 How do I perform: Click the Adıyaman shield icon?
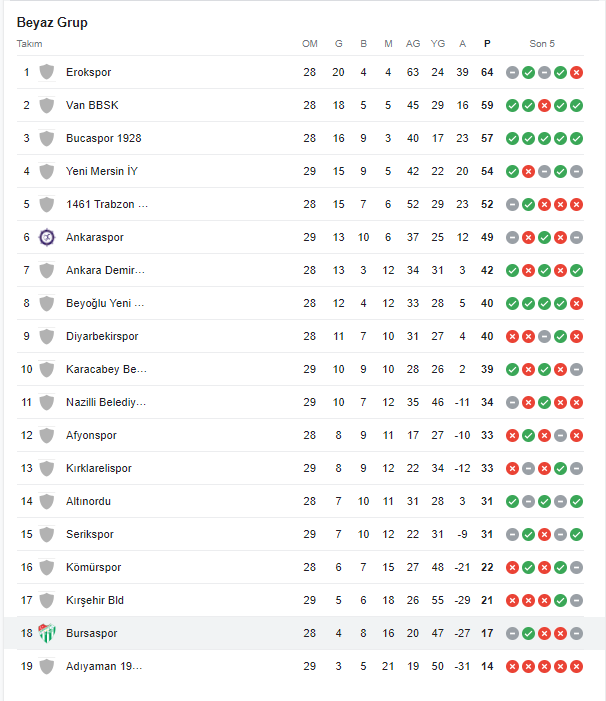point(46,666)
